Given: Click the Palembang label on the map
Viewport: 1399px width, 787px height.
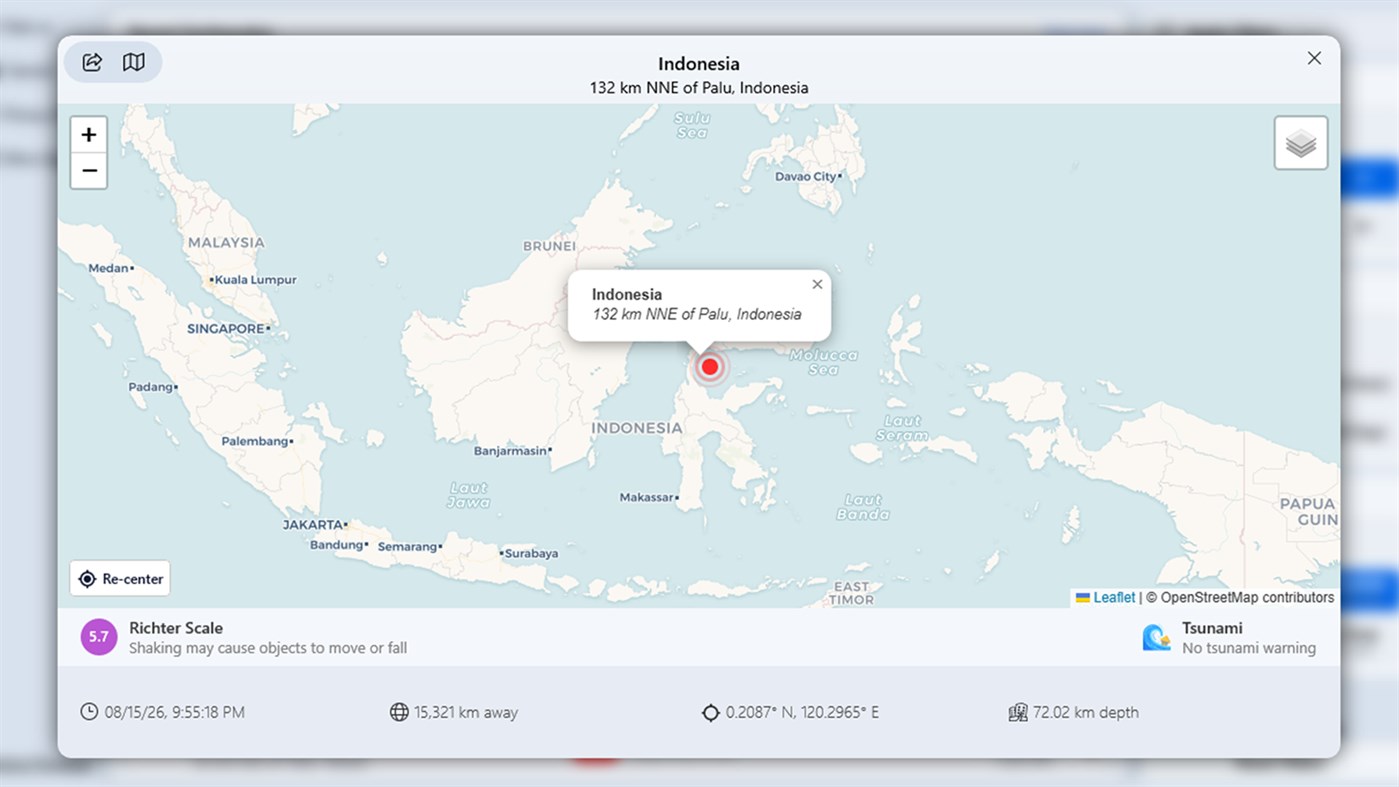Looking at the screenshot, I should pos(255,441).
